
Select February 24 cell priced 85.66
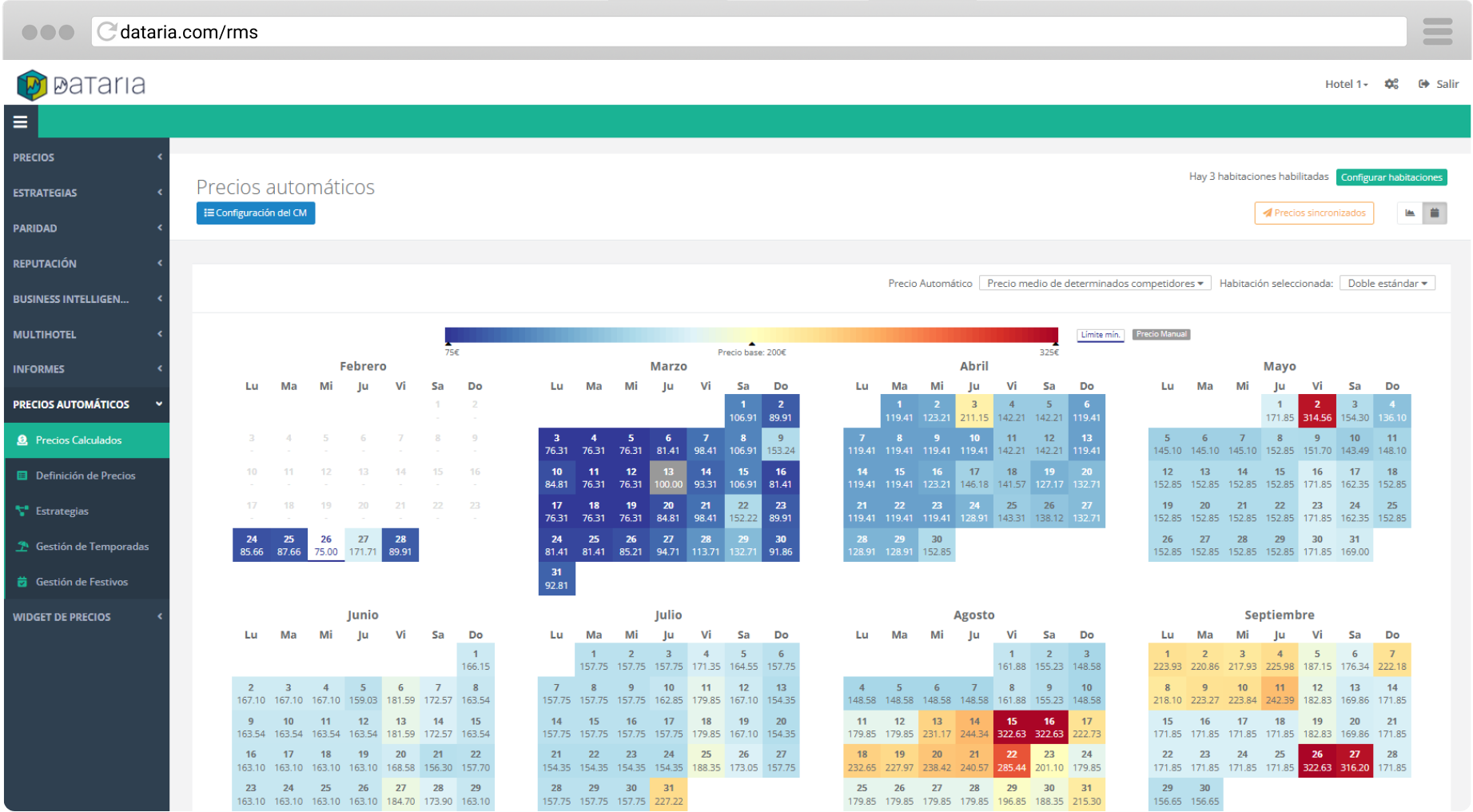pyautogui.click(x=252, y=545)
